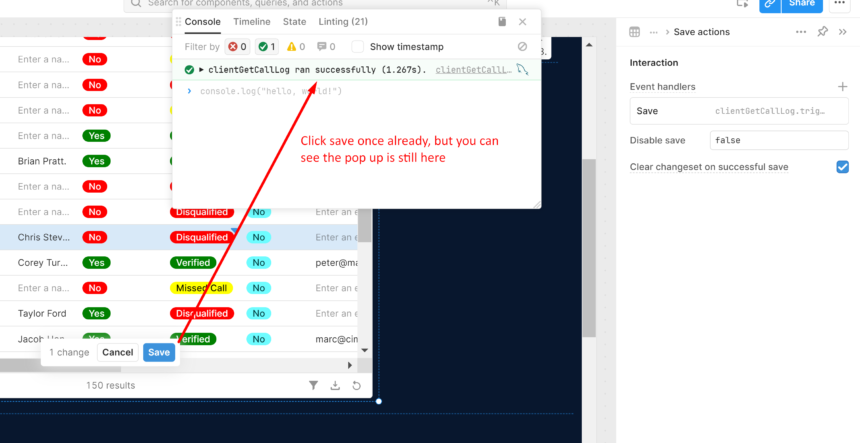Click the 1 change label
This screenshot has width=860, height=443.
69,352
